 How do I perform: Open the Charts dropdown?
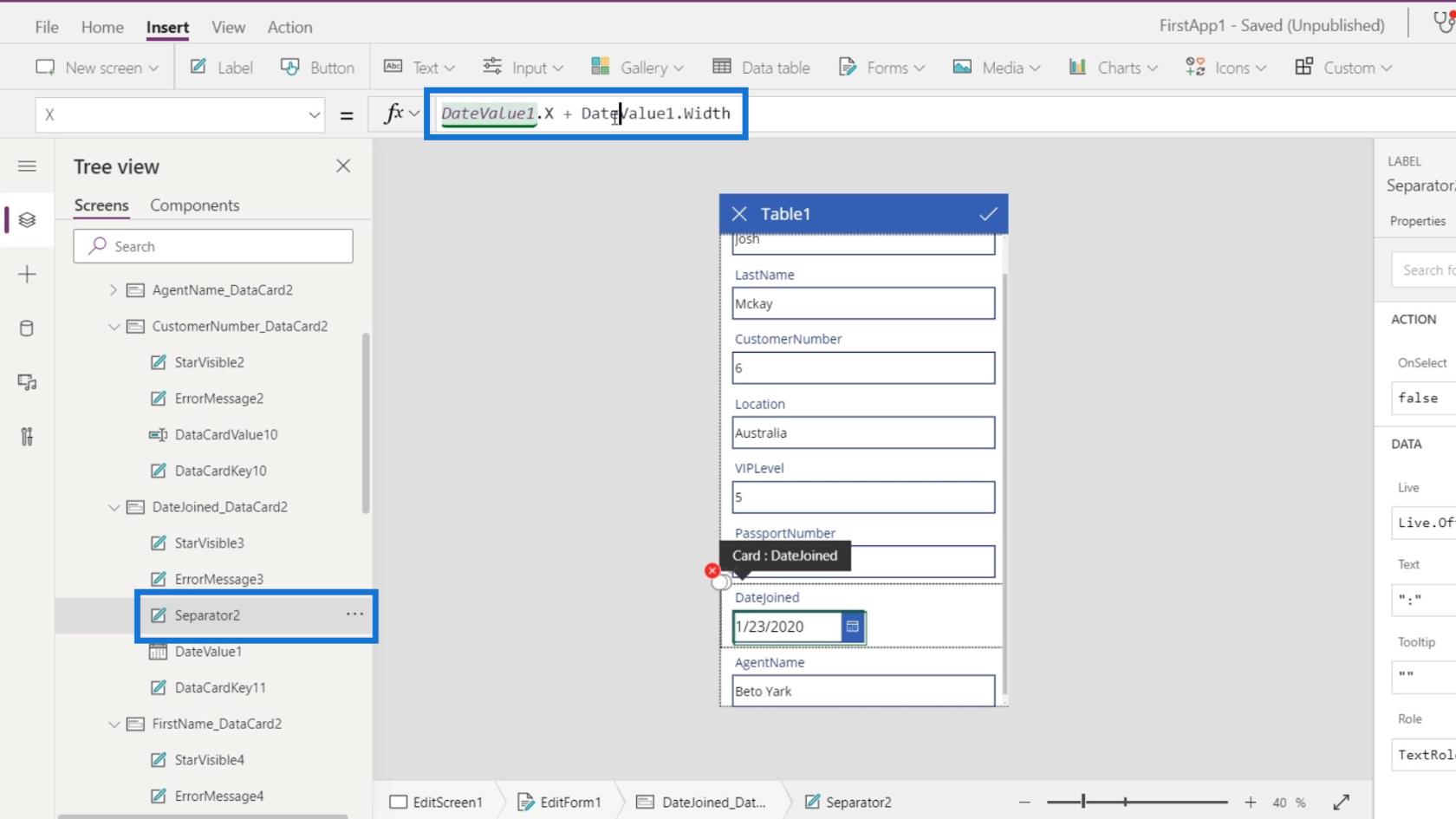[x=1114, y=68]
